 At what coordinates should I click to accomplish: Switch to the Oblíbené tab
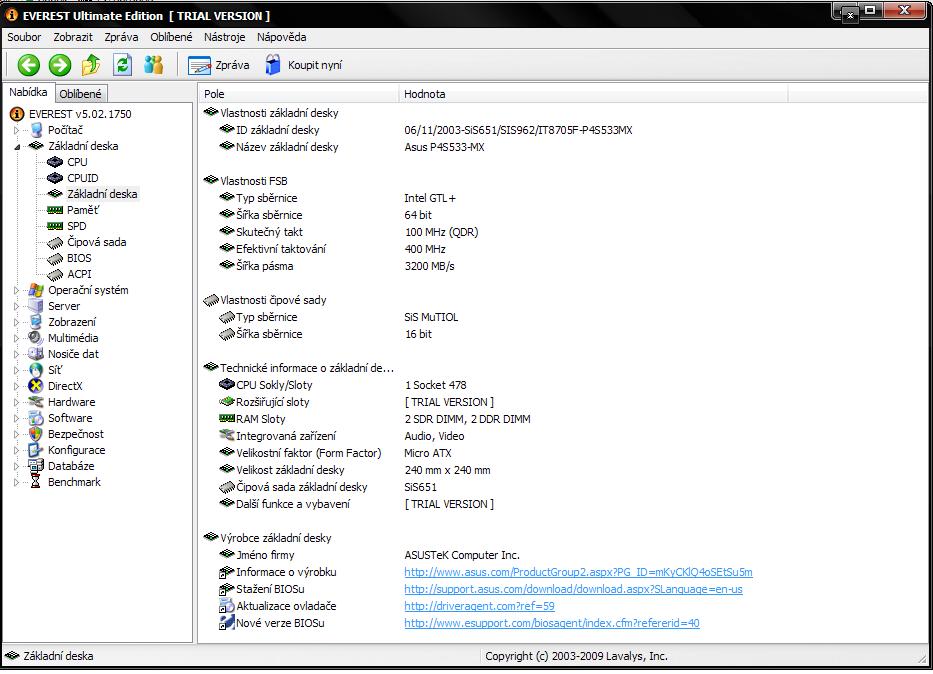(x=80, y=94)
